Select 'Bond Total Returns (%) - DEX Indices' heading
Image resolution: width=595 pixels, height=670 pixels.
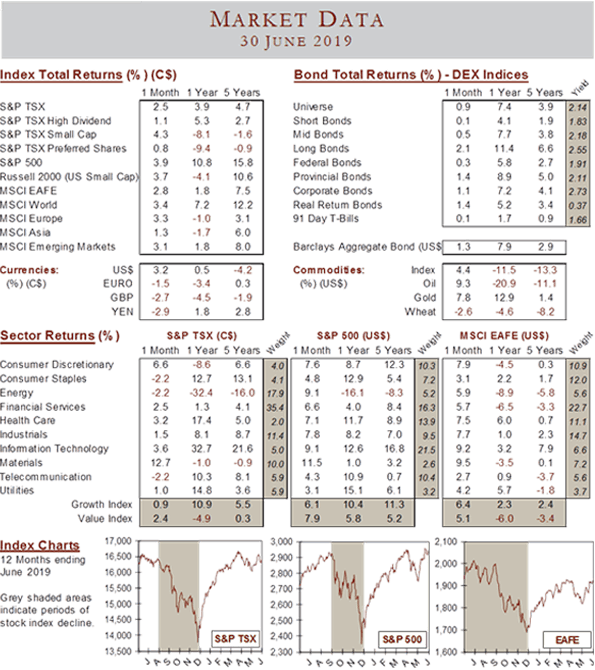pos(411,75)
